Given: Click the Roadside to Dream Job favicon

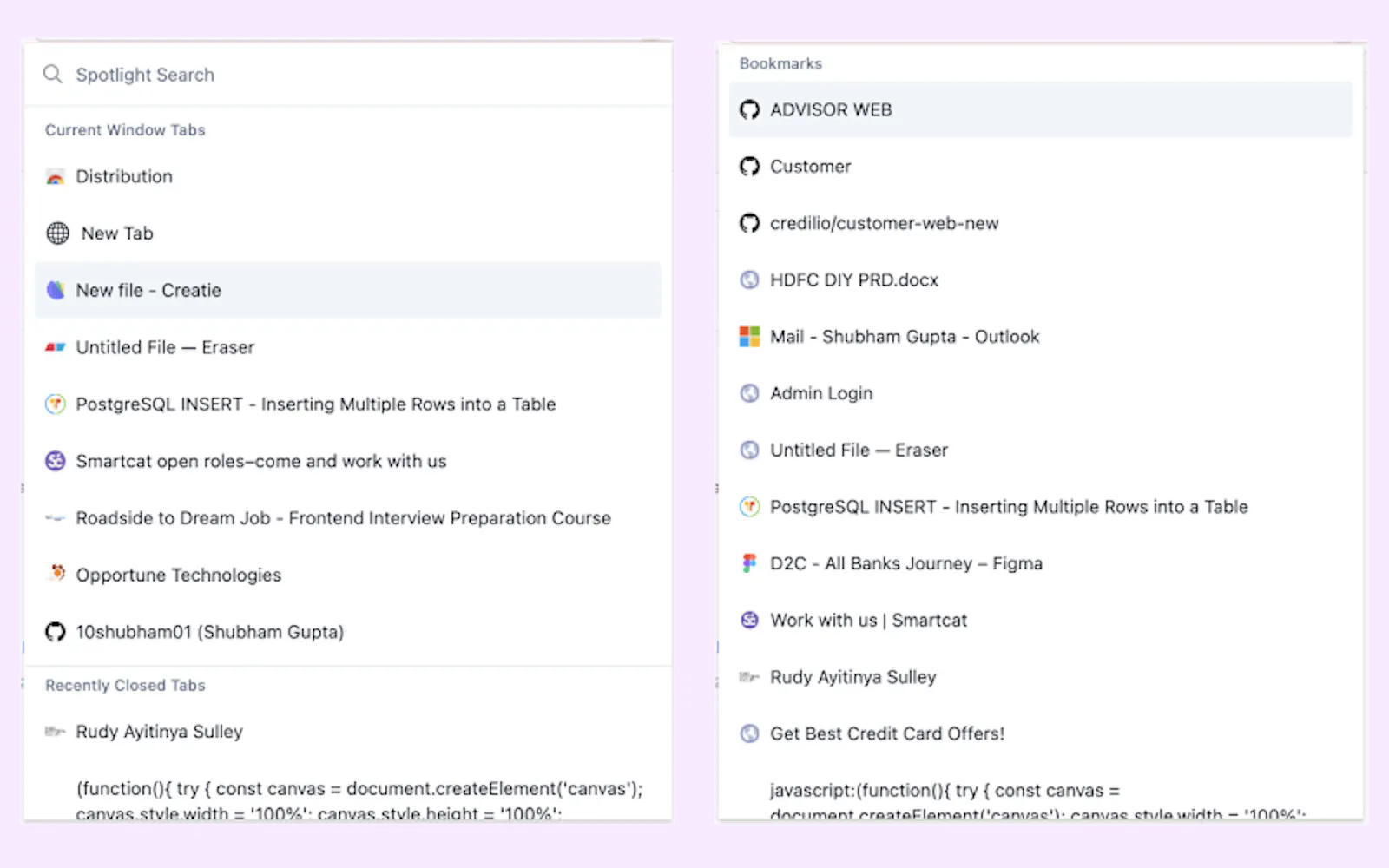Looking at the screenshot, I should 56,518.
